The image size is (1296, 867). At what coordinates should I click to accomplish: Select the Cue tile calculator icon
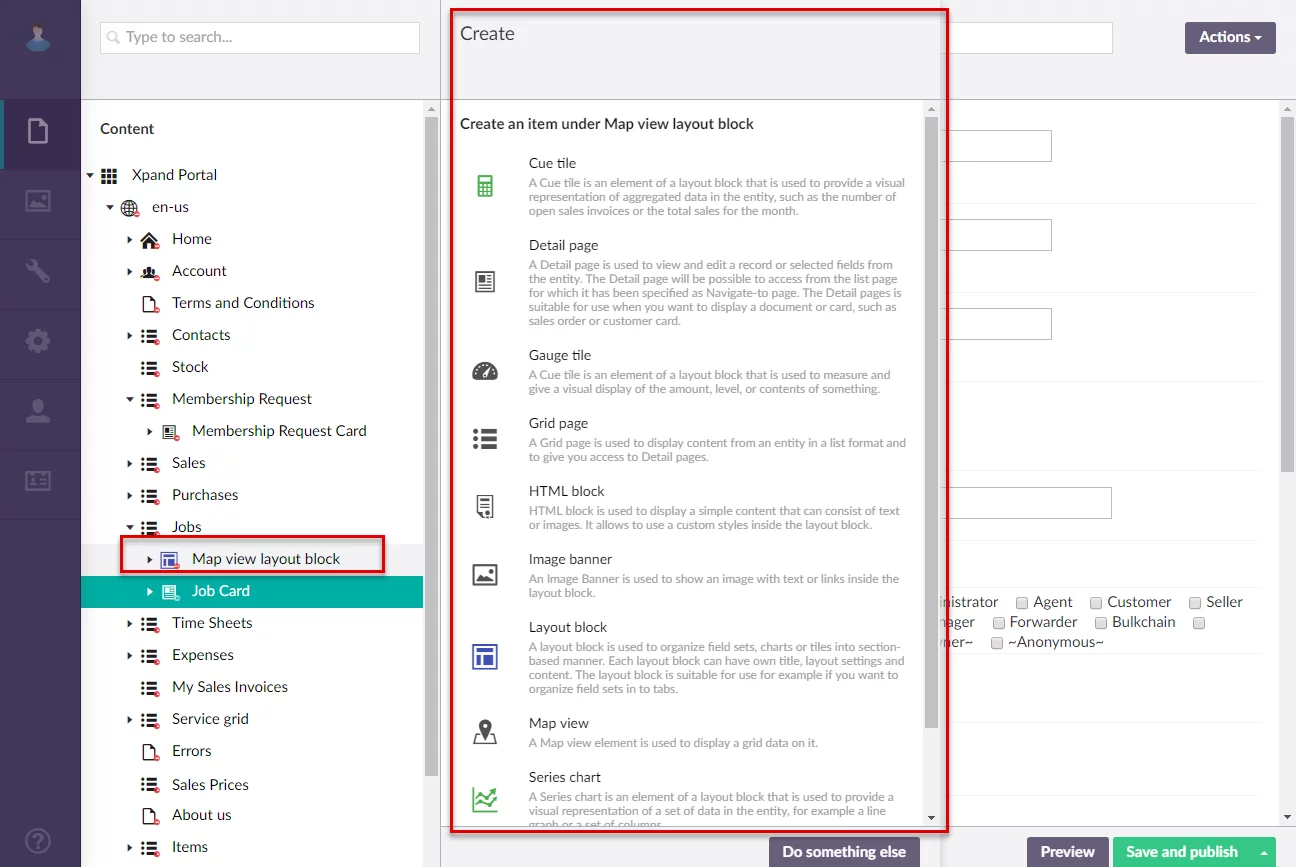coord(485,186)
